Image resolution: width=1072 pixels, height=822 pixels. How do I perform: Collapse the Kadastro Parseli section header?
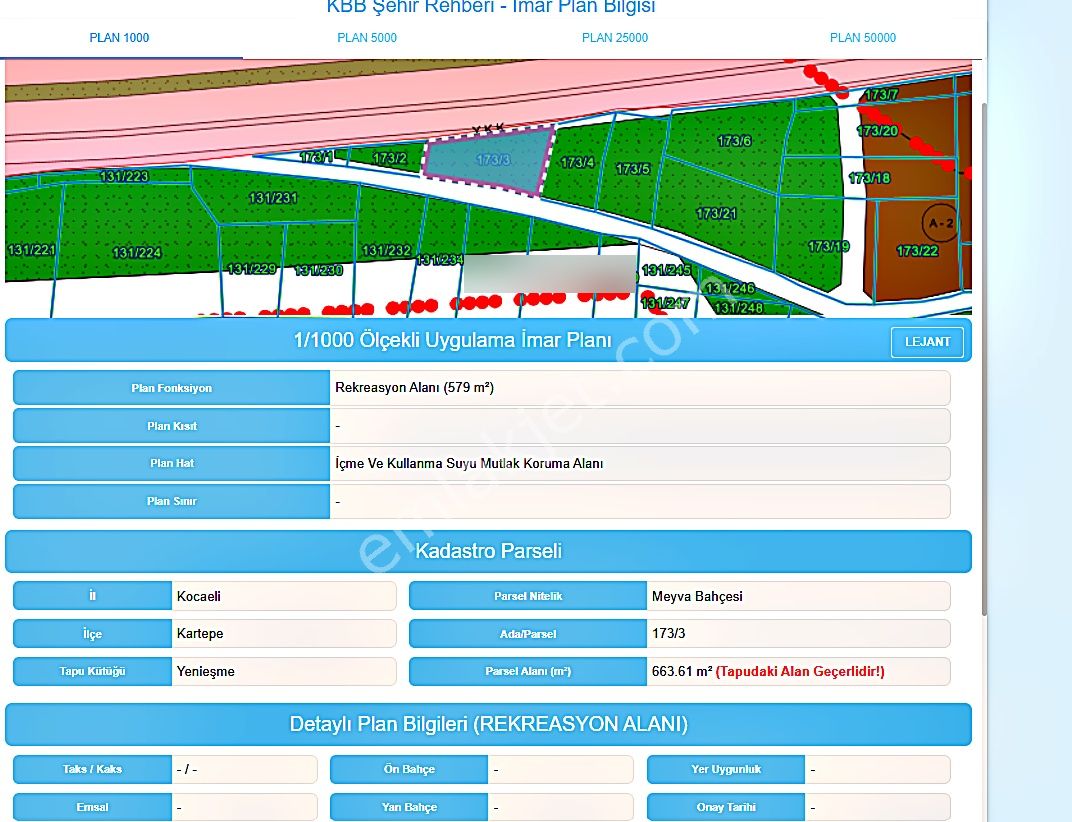click(488, 551)
